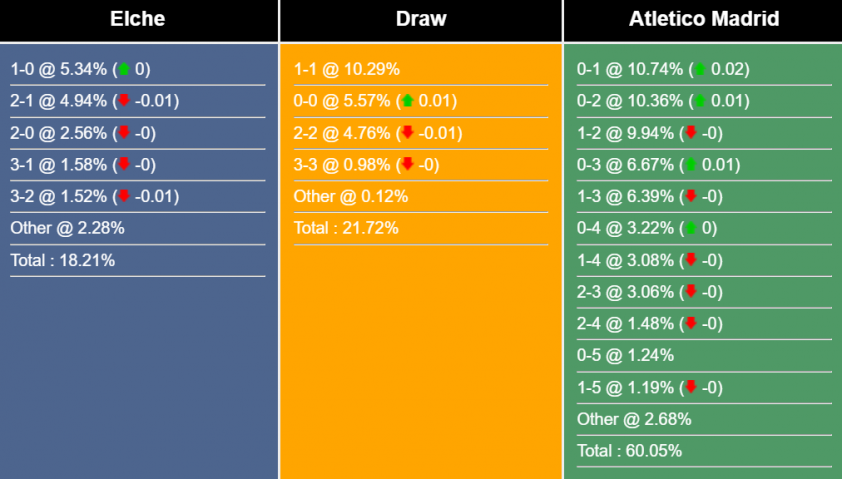Image resolution: width=842 pixels, height=479 pixels.
Task: Click the red down arrow beside Elche 2-1
Action: (124, 101)
